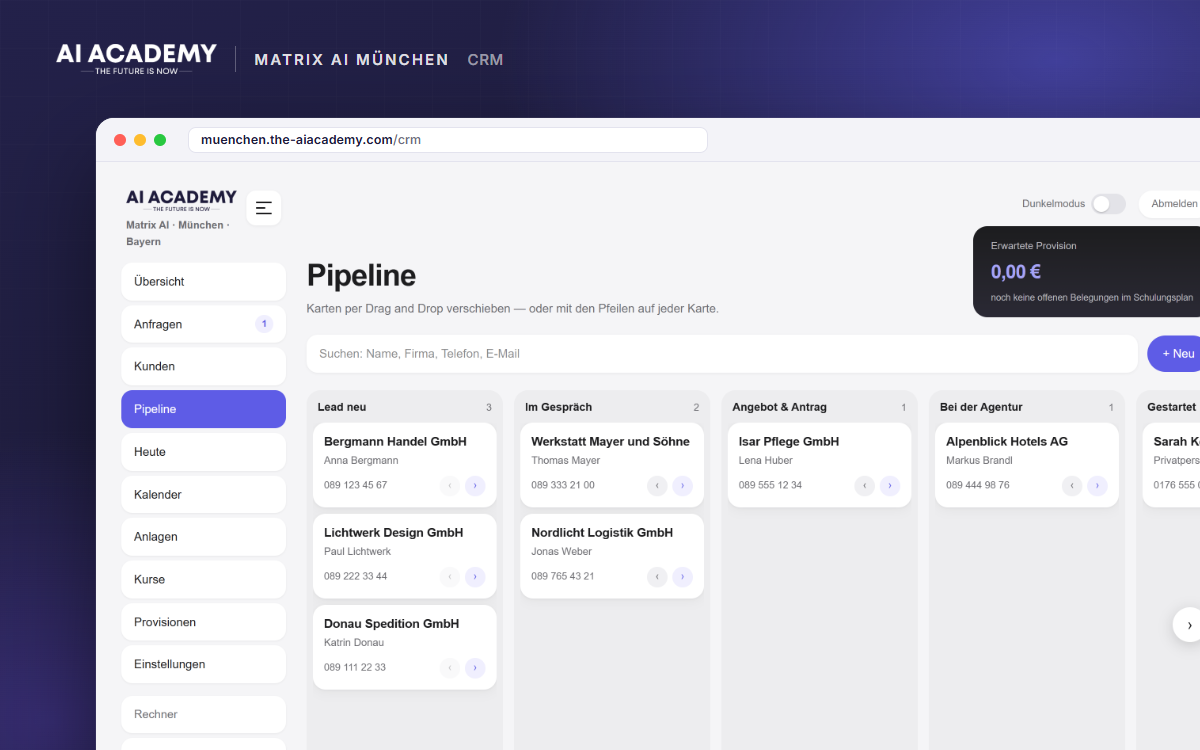Click phone number 089 222 33 44

point(355,576)
